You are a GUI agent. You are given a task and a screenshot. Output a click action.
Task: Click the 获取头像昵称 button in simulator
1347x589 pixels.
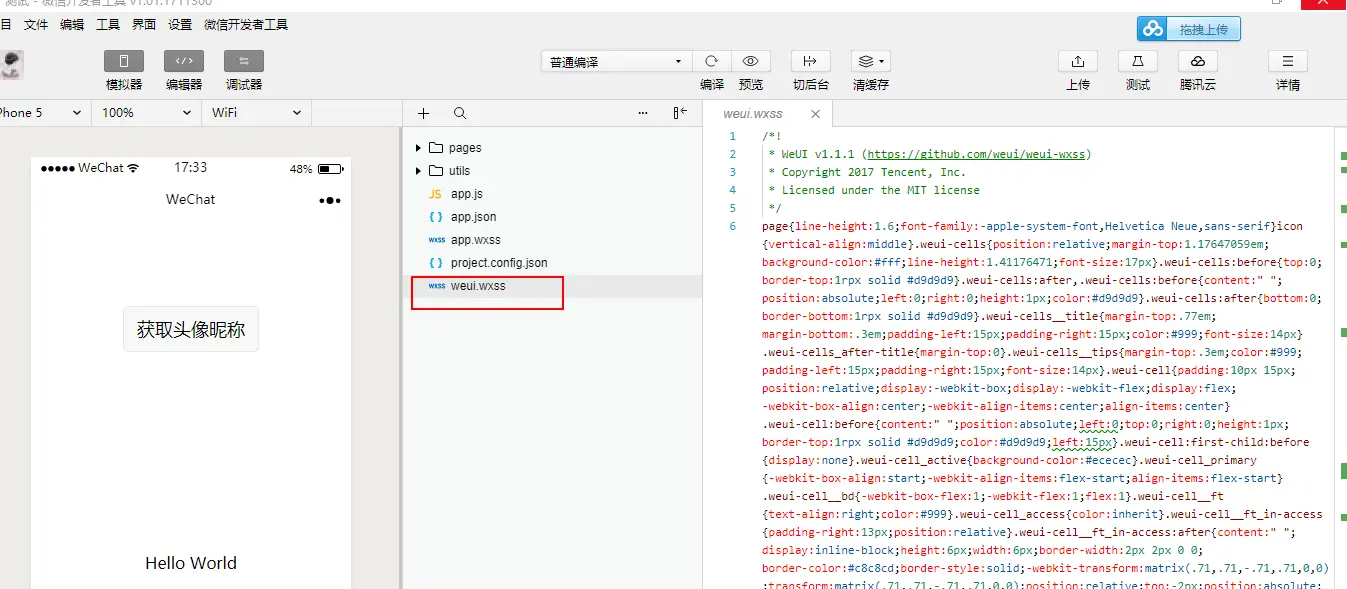[191, 329]
